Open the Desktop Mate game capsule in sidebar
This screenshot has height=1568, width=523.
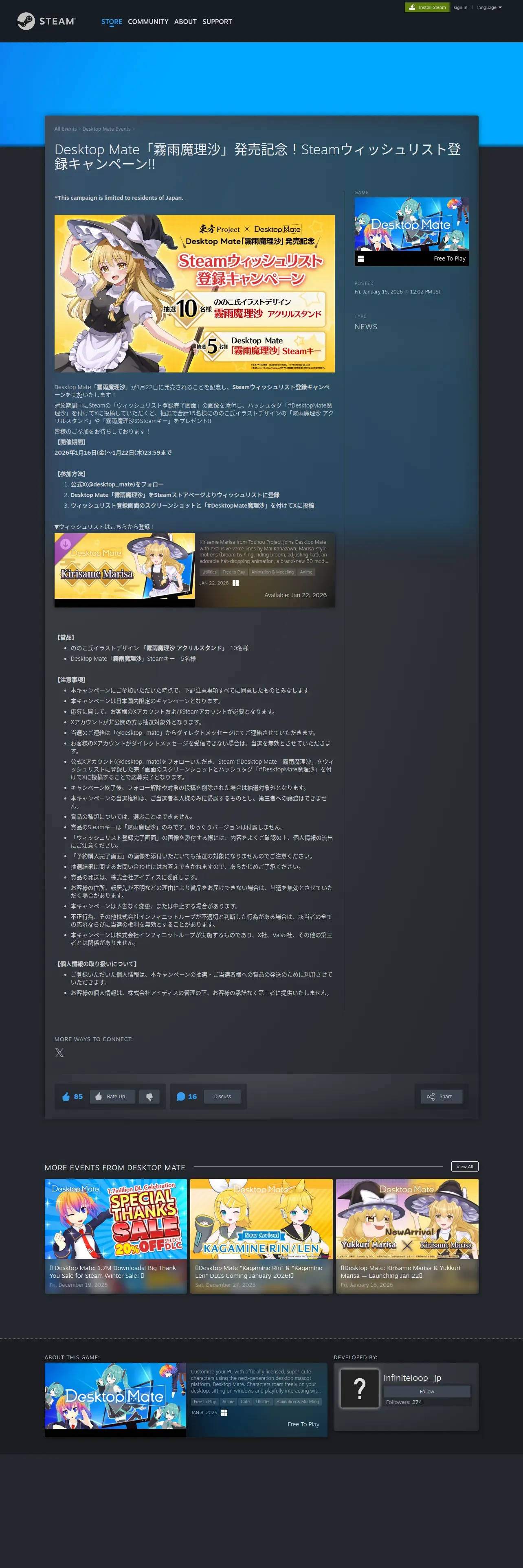coord(411,224)
